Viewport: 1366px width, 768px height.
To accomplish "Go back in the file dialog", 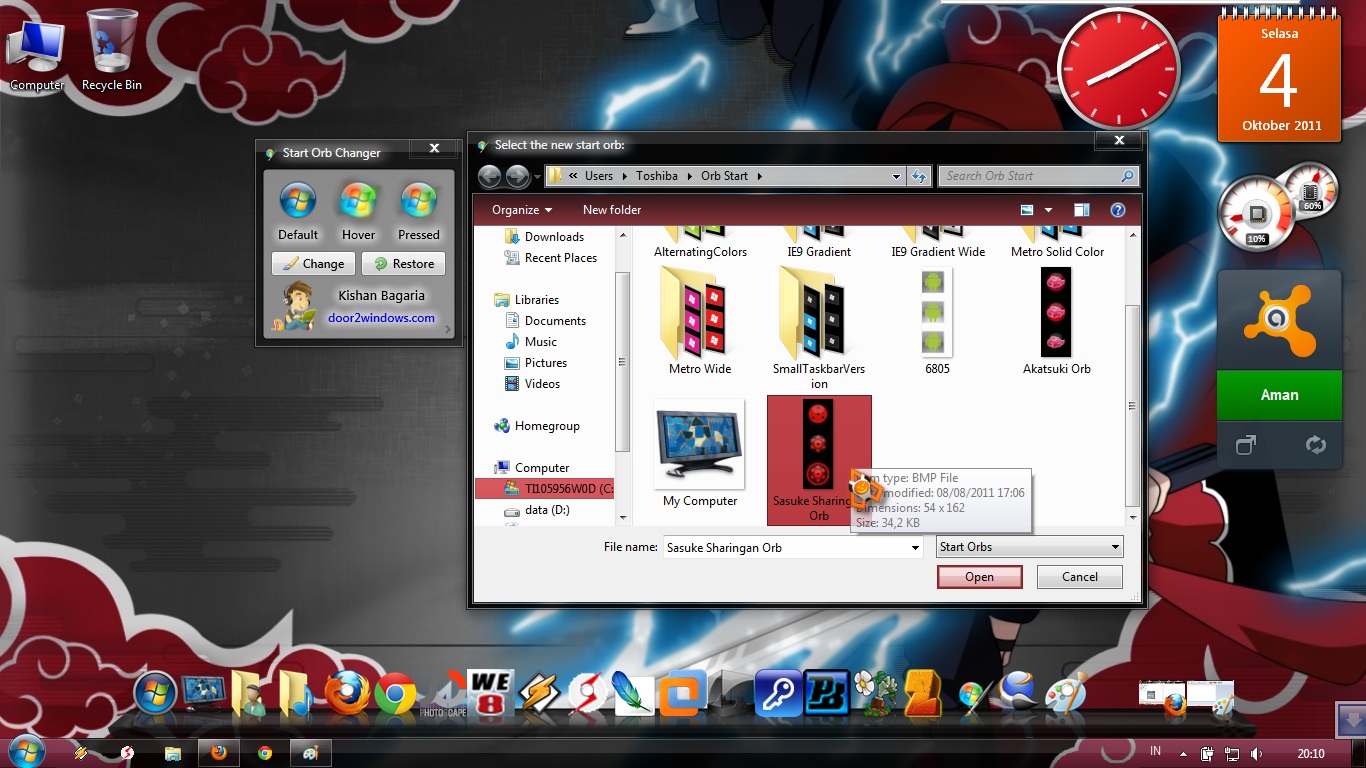I will (x=489, y=177).
